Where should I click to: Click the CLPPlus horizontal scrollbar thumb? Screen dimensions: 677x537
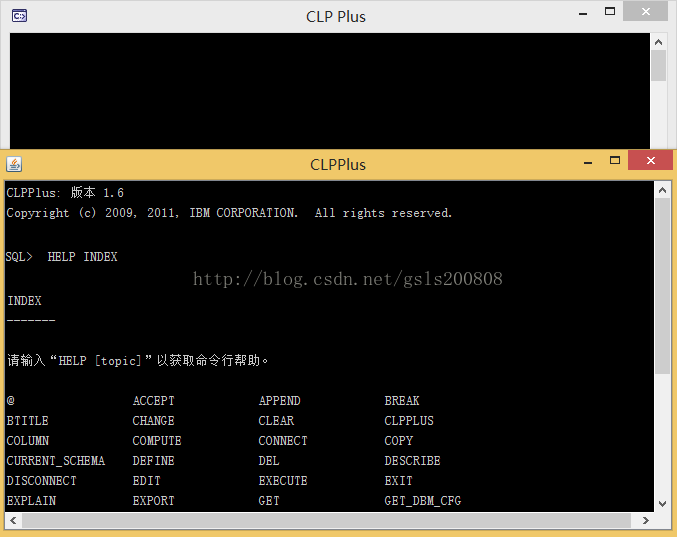326,521
